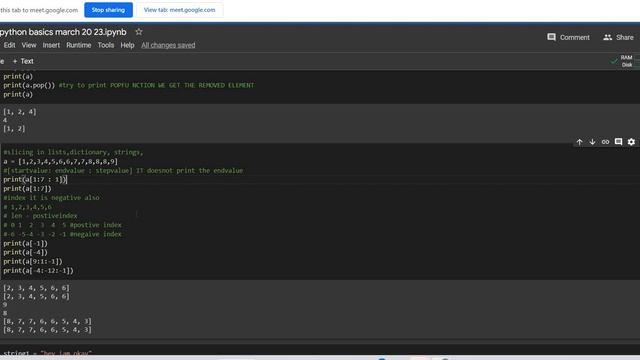Image resolution: width=640 pixels, height=360 pixels.
Task: Open the RAM Disk resource indicator
Action: point(625,61)
